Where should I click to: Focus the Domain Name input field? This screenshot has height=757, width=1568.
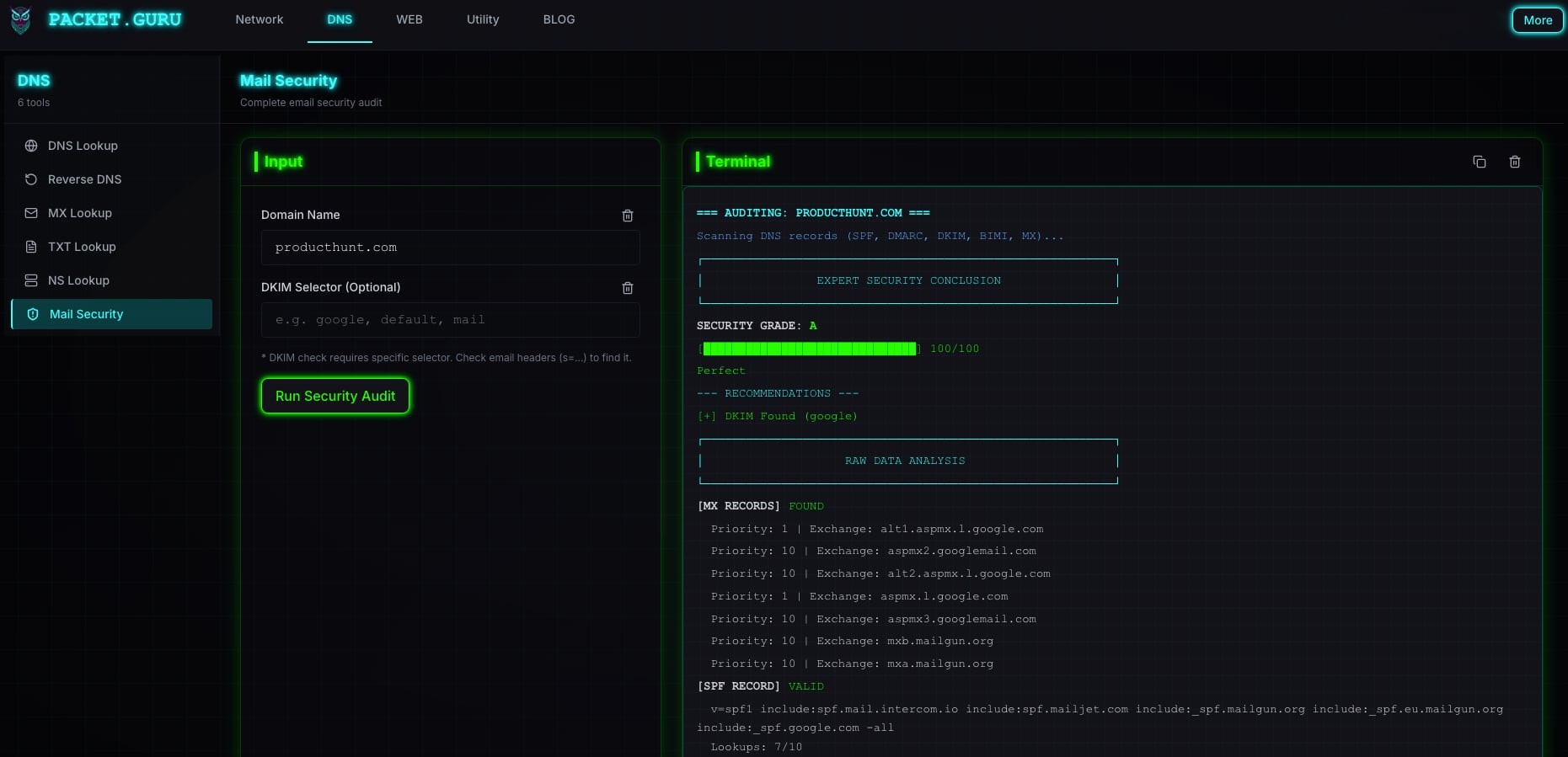[450, 248]
